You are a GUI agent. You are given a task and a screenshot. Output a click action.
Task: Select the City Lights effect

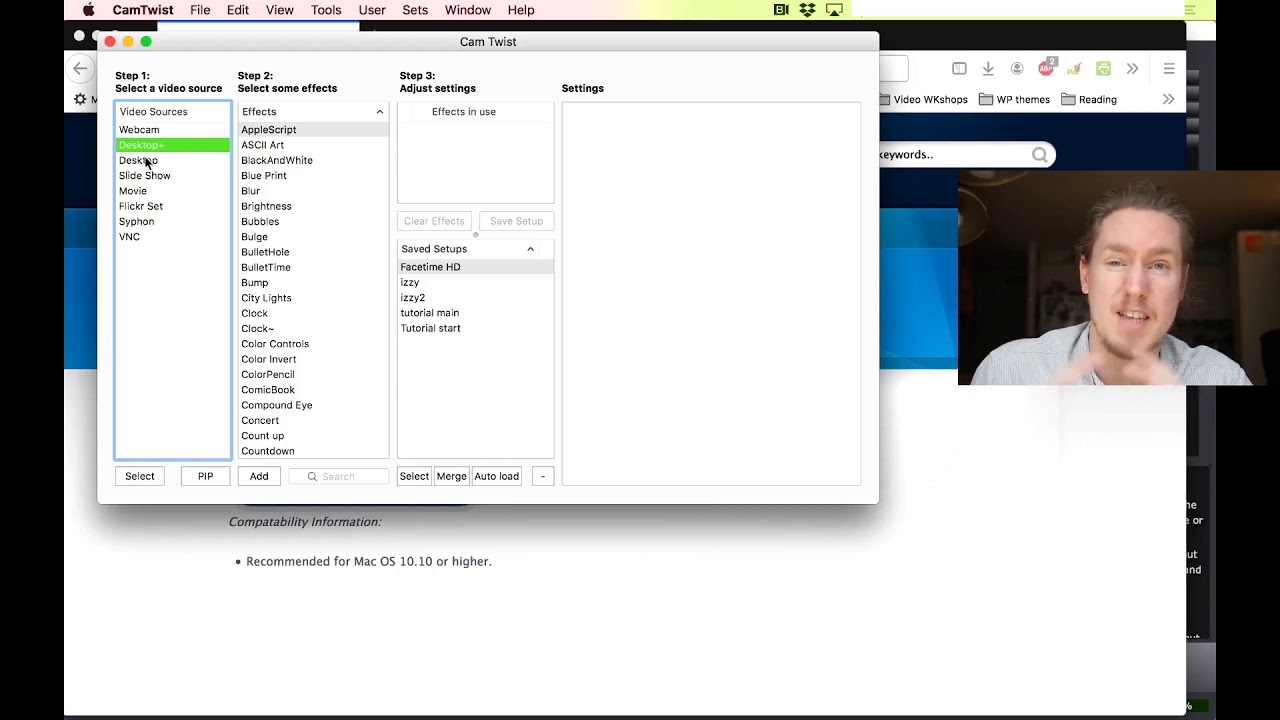point(313,298)
